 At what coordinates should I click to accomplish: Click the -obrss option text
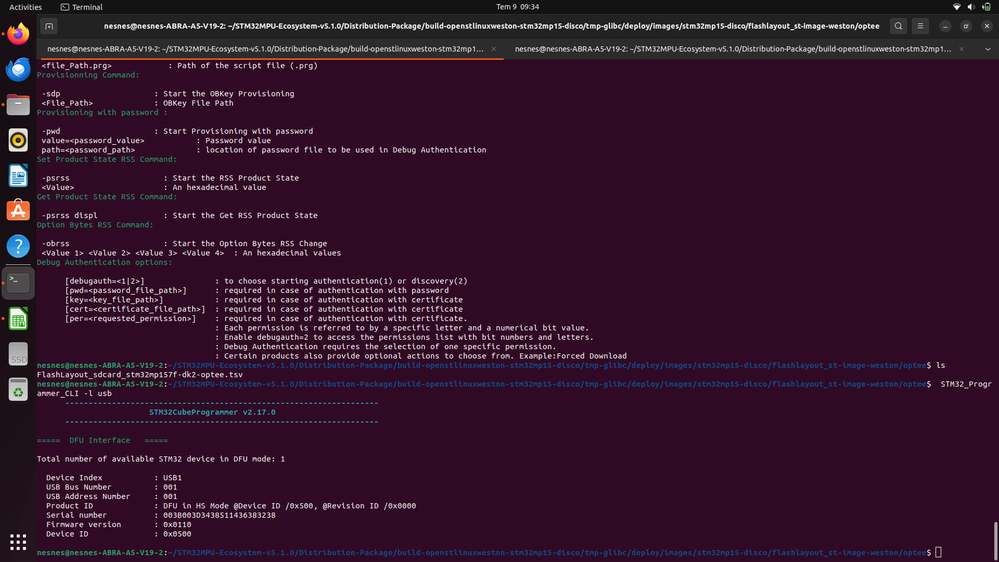55,243
